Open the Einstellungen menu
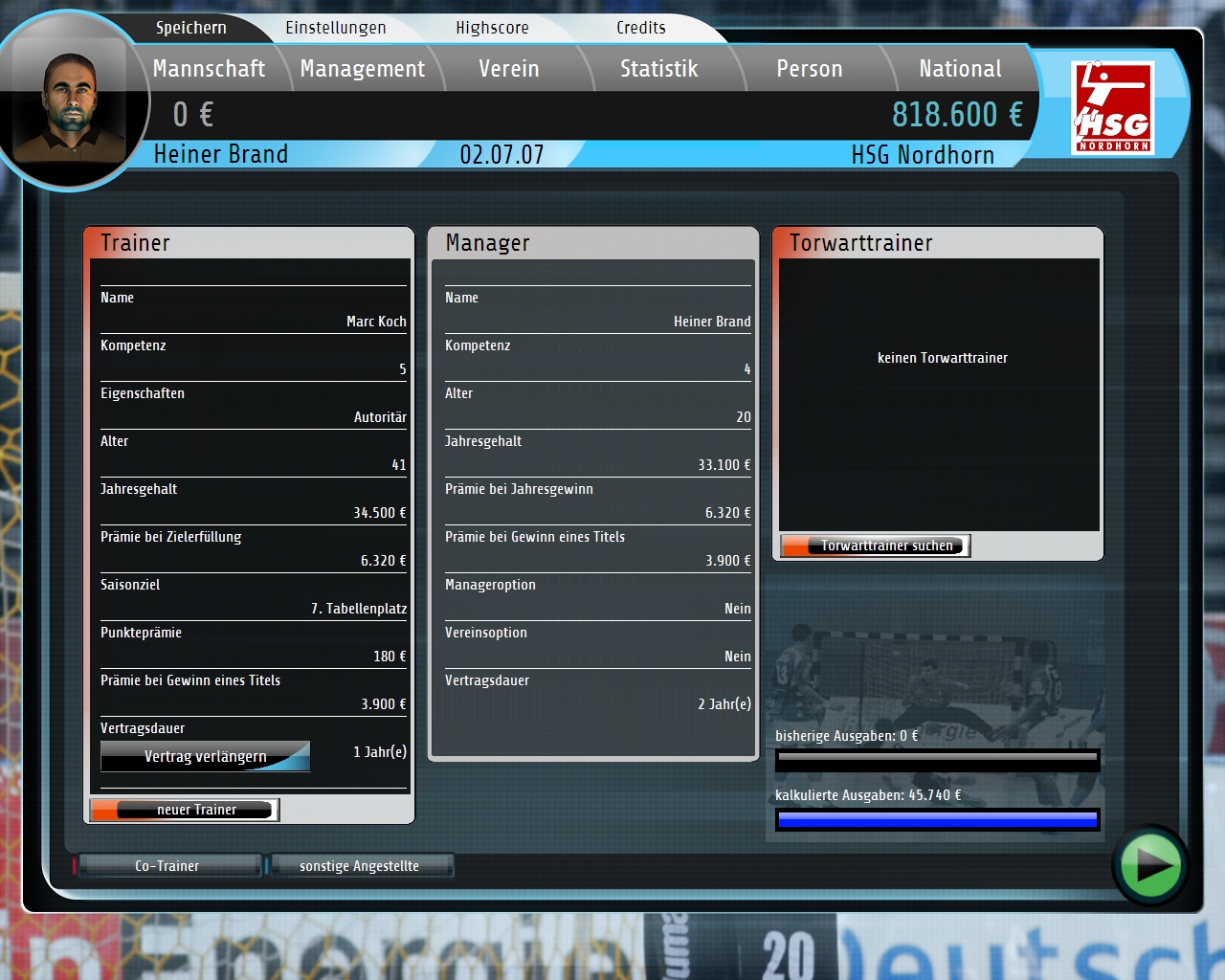The image size is (1225, 980). pyautogui.click(x=335, y=28)
